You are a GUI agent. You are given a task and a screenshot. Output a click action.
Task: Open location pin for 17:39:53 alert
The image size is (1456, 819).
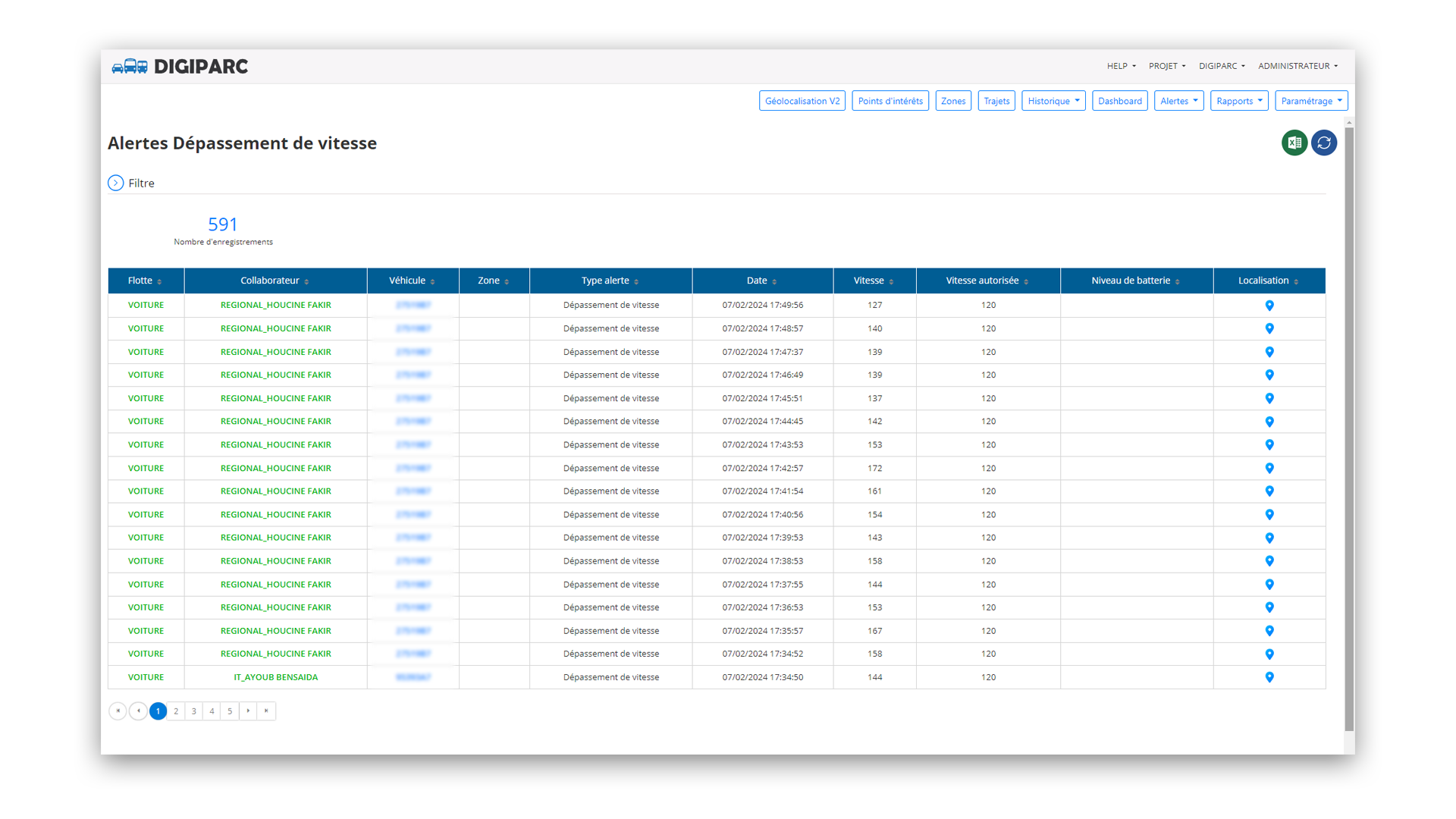pos(1269,538)
